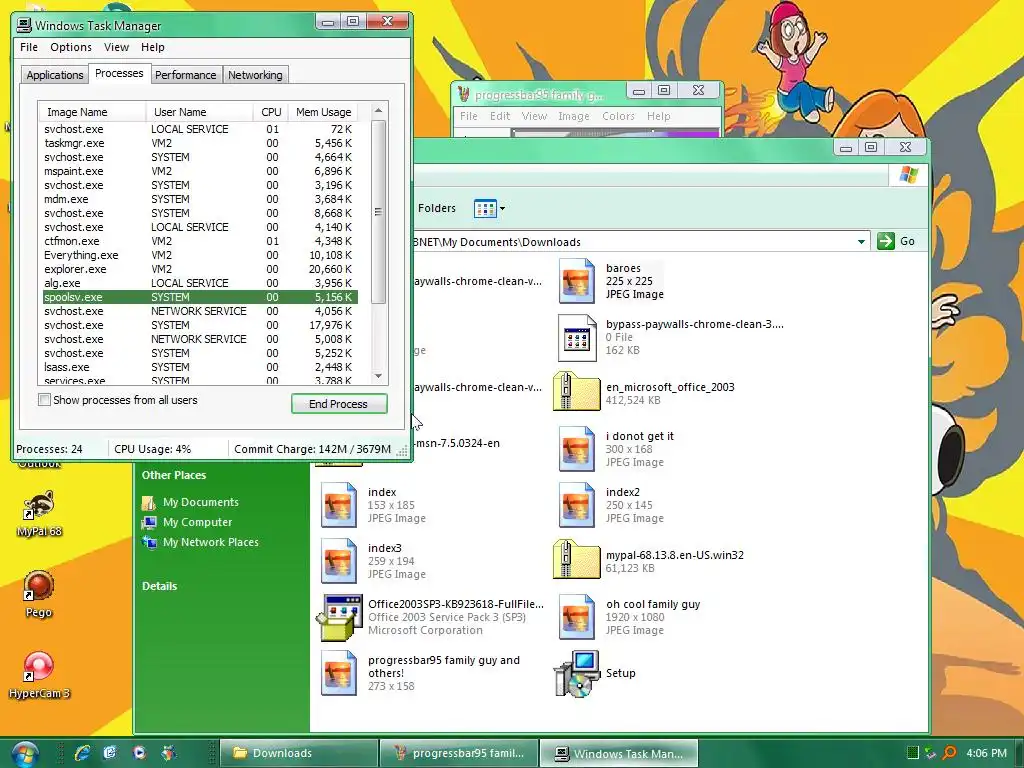
Task: Sort processes by User Name column
Action: [x=199, y=112]
